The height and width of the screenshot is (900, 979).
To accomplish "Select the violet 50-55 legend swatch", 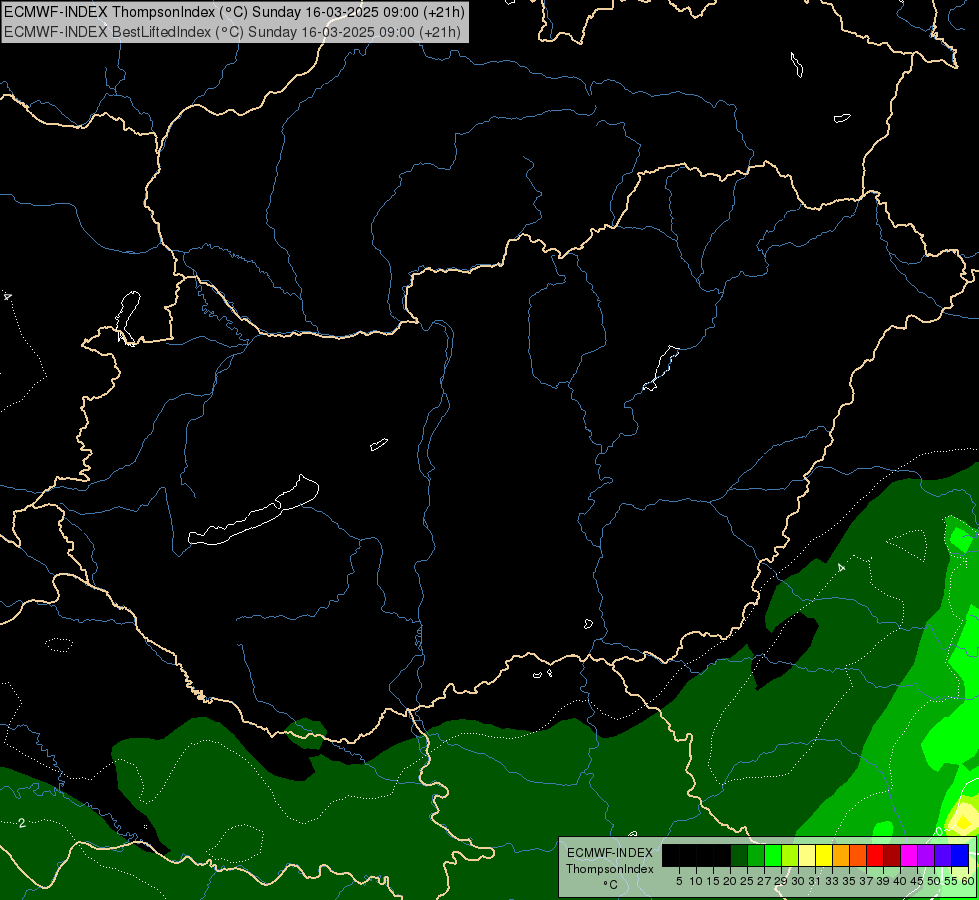I will pos(943,855).
